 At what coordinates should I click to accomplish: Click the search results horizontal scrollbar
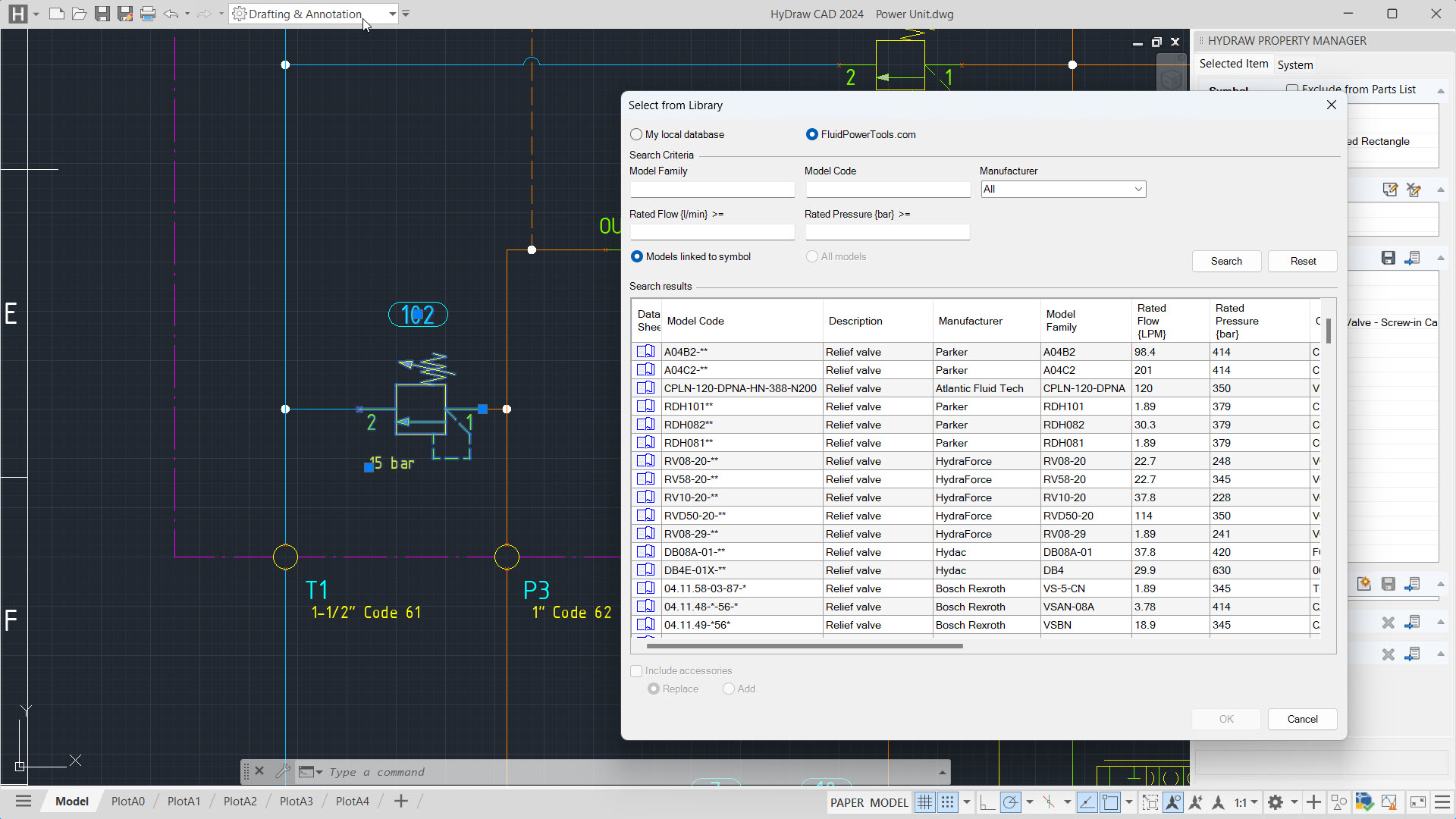[x=805, y=646]
